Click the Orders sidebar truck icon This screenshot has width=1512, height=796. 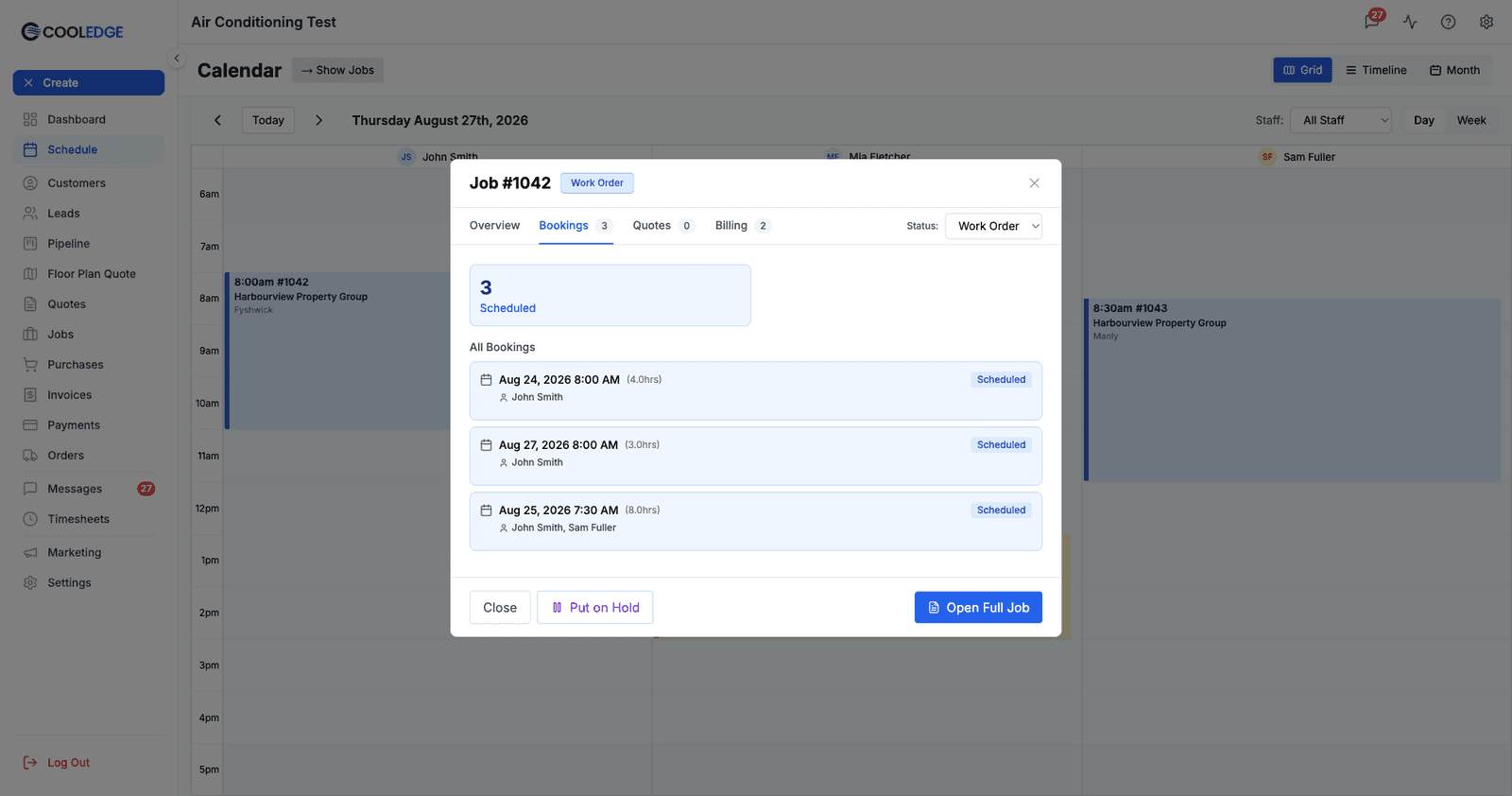tap(30, 456)
